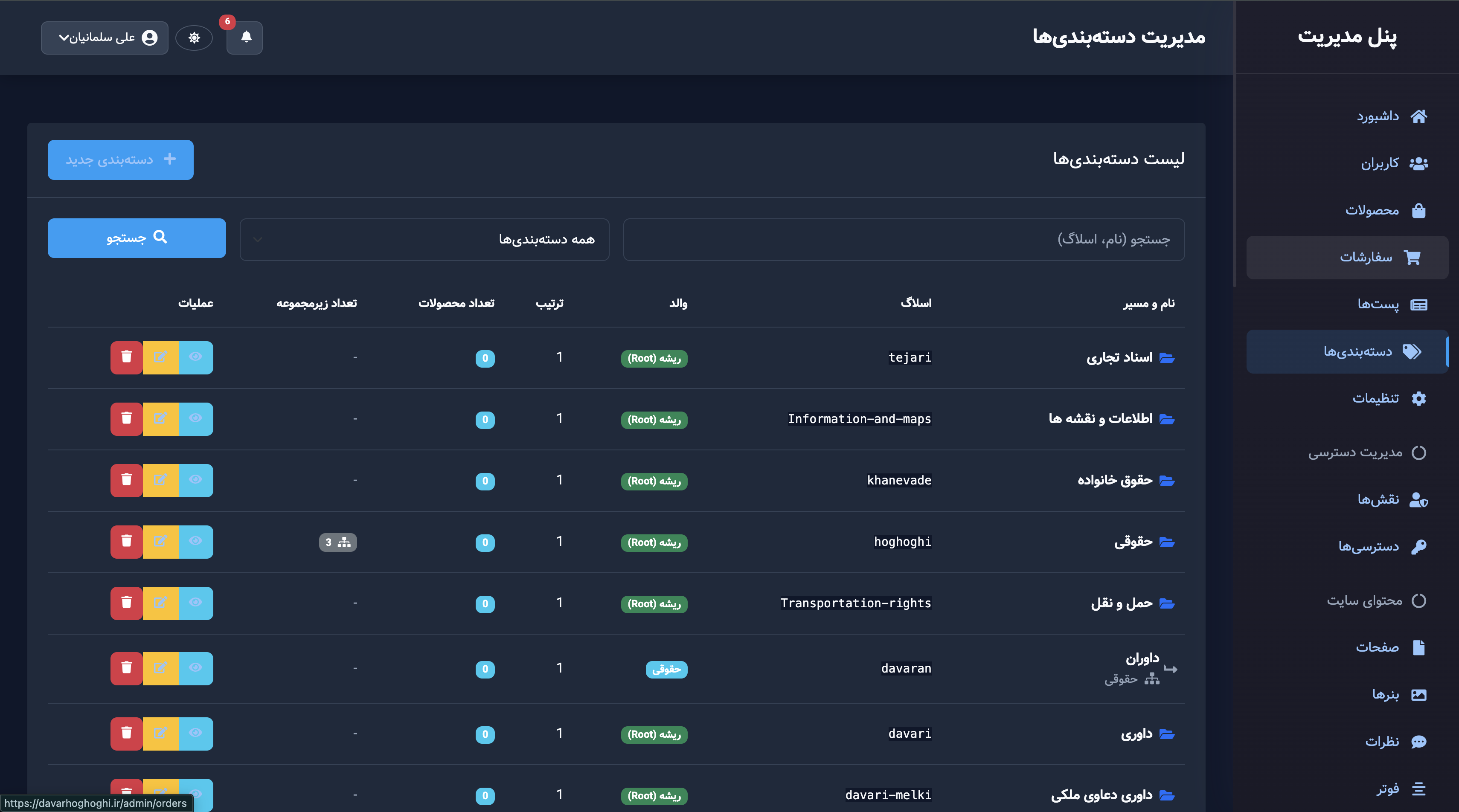Delete the اسناد تجاری category row
The height and width of the screenshot is (812, 1459).
coord(126,357)
